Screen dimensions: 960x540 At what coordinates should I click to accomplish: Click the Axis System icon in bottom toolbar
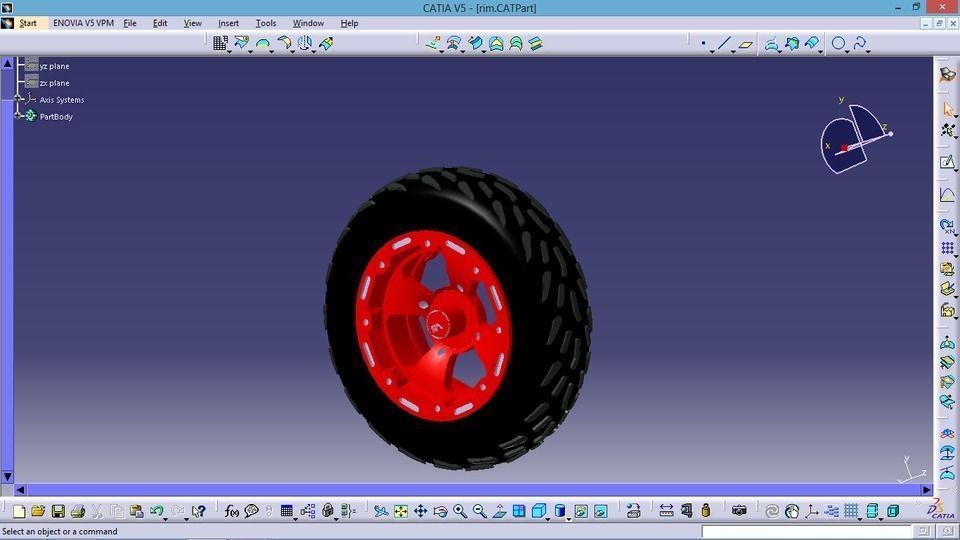pos(812,511)
